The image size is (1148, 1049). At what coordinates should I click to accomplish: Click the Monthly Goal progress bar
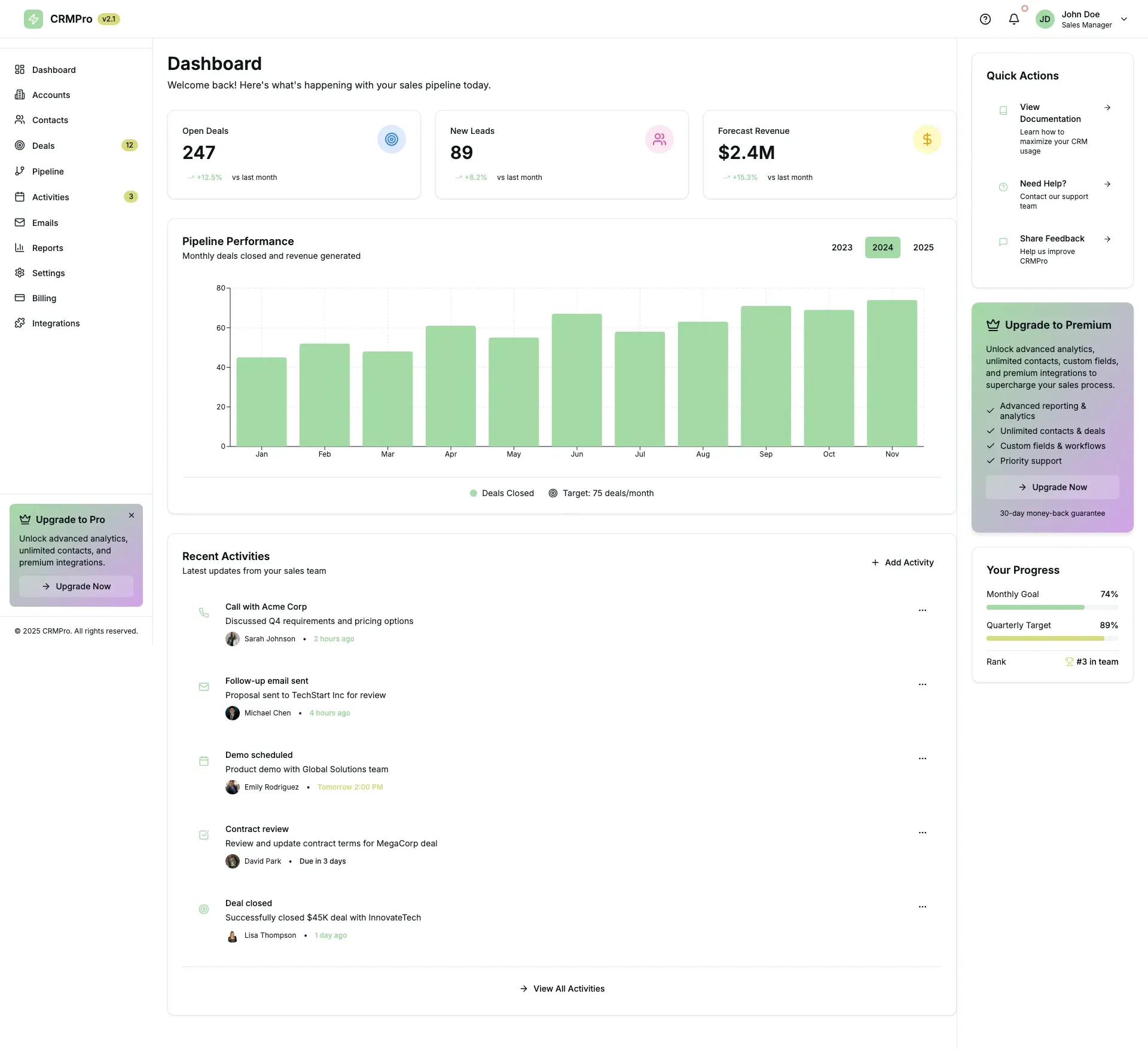1052,607
